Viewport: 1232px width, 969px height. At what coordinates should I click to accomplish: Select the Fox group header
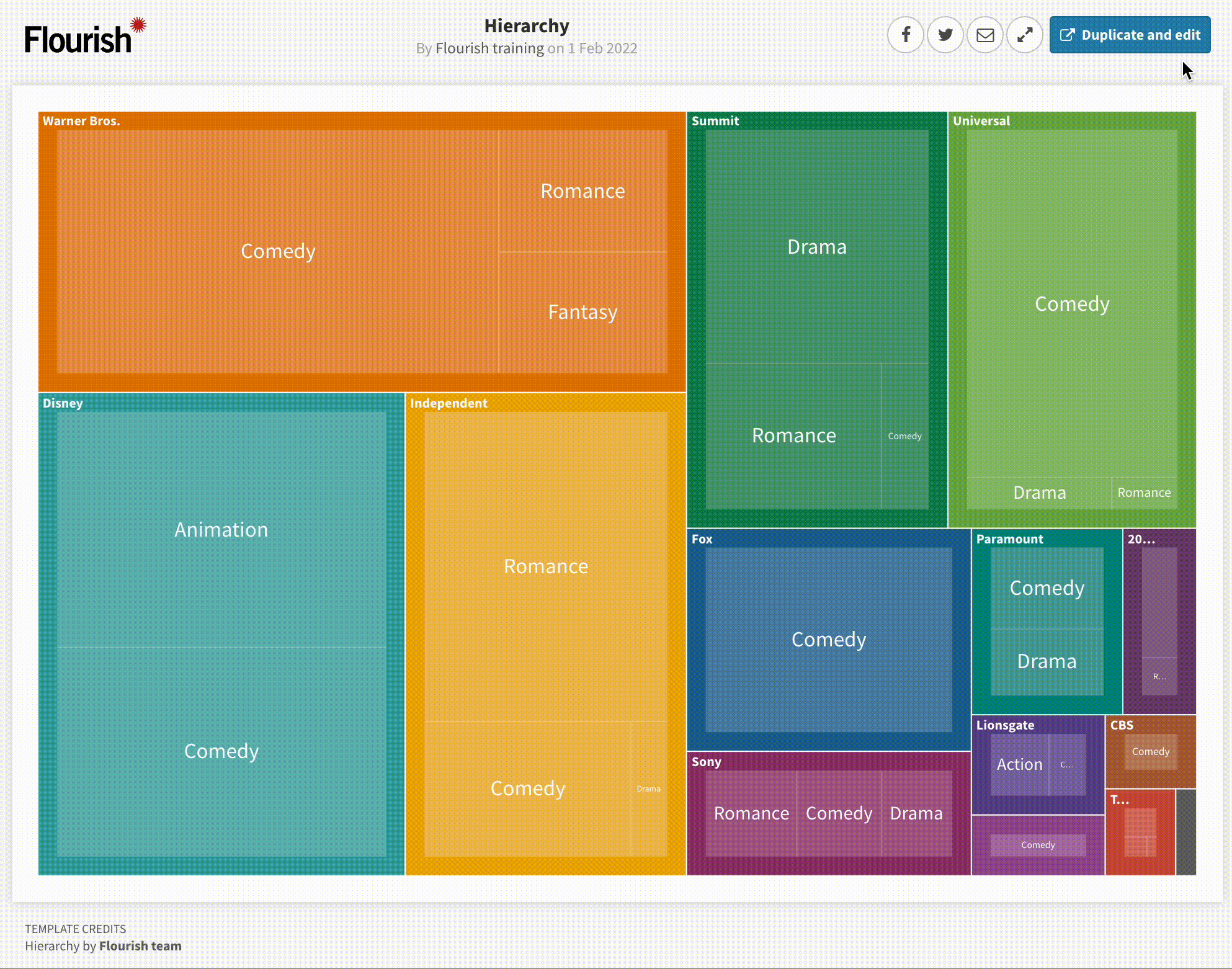(702, 539)
